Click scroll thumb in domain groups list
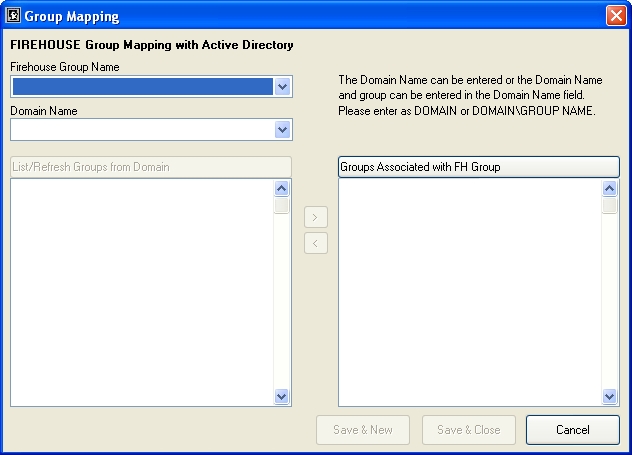This screenshot has height=455, width=632. pos(281,205)
